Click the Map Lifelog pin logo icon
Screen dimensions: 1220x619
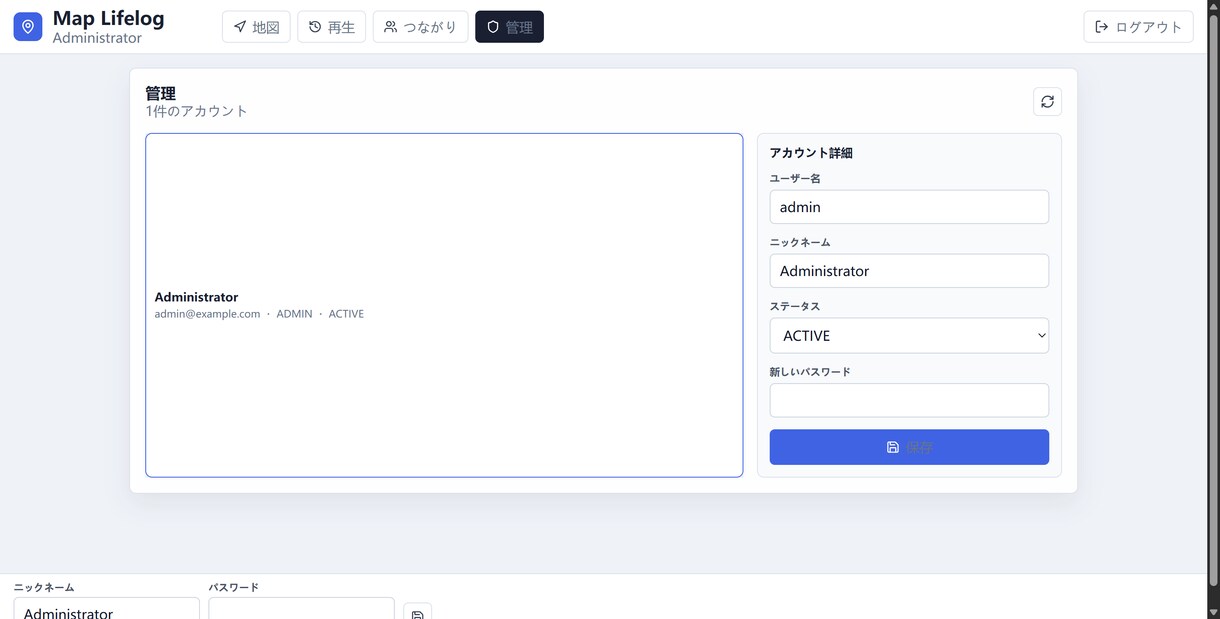point(28,27)
